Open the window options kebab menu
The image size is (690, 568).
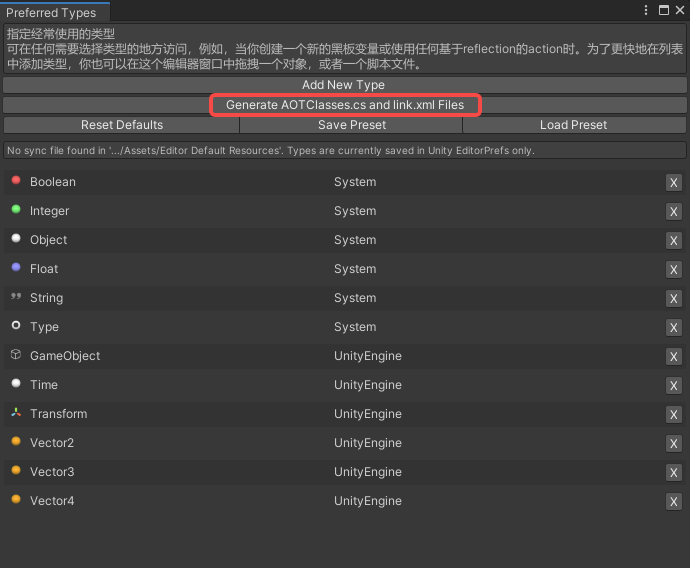point(647,10)
